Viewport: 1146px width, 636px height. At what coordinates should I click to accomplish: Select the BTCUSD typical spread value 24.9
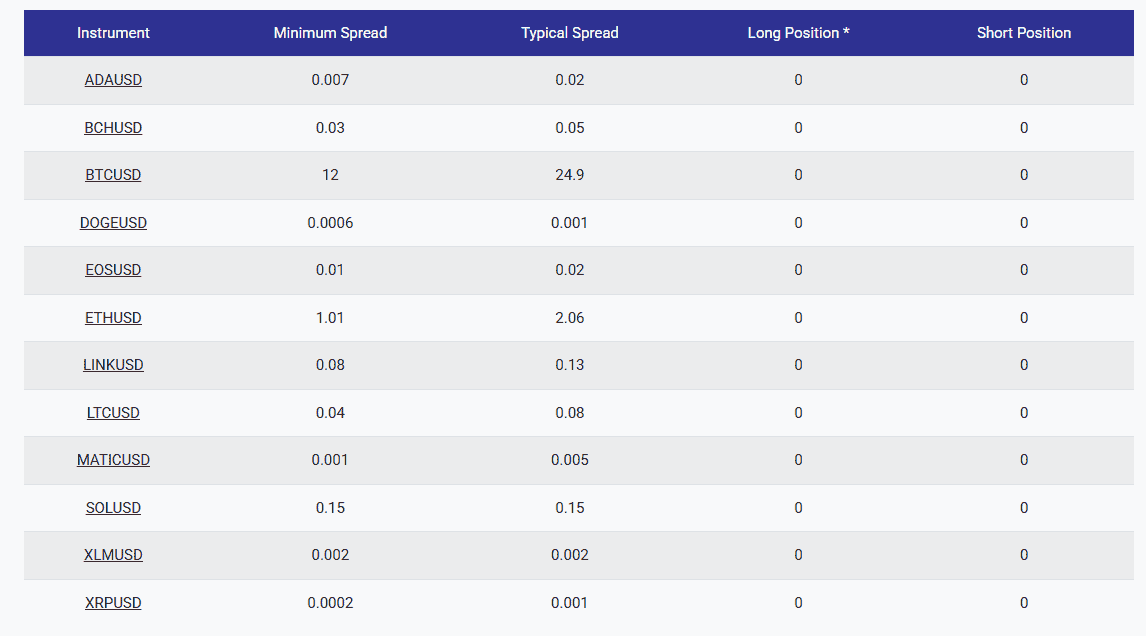[570, 175]
